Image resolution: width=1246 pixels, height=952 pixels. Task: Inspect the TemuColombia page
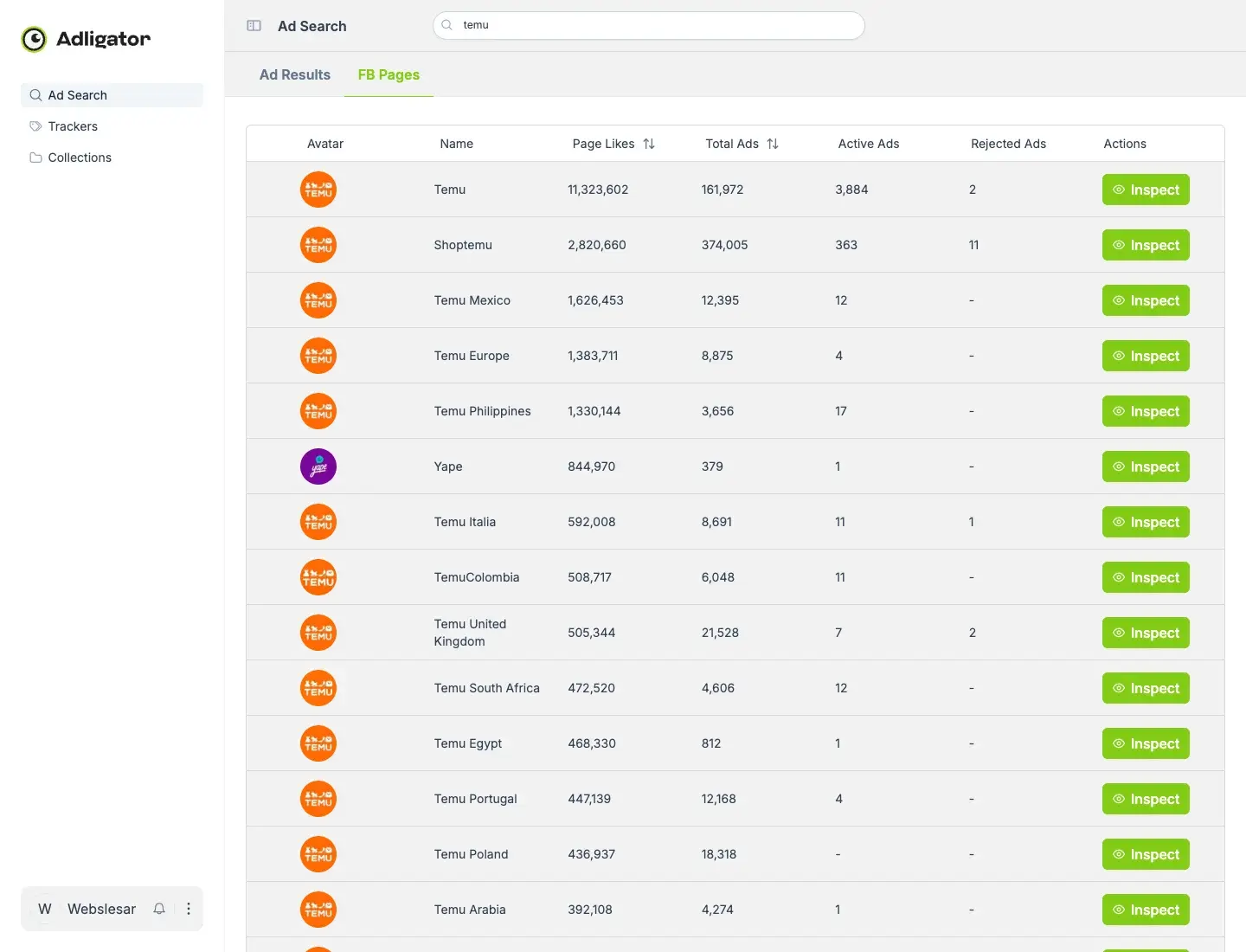(x=1146, y=577)
